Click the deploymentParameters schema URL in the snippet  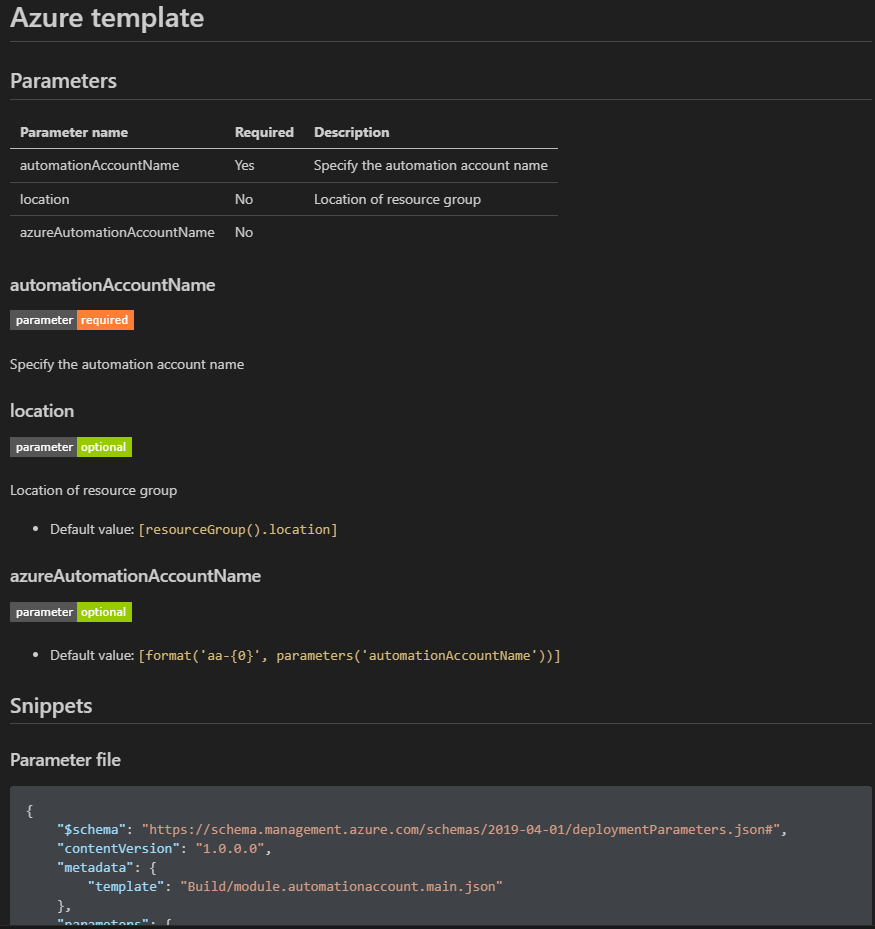point(462,829)
